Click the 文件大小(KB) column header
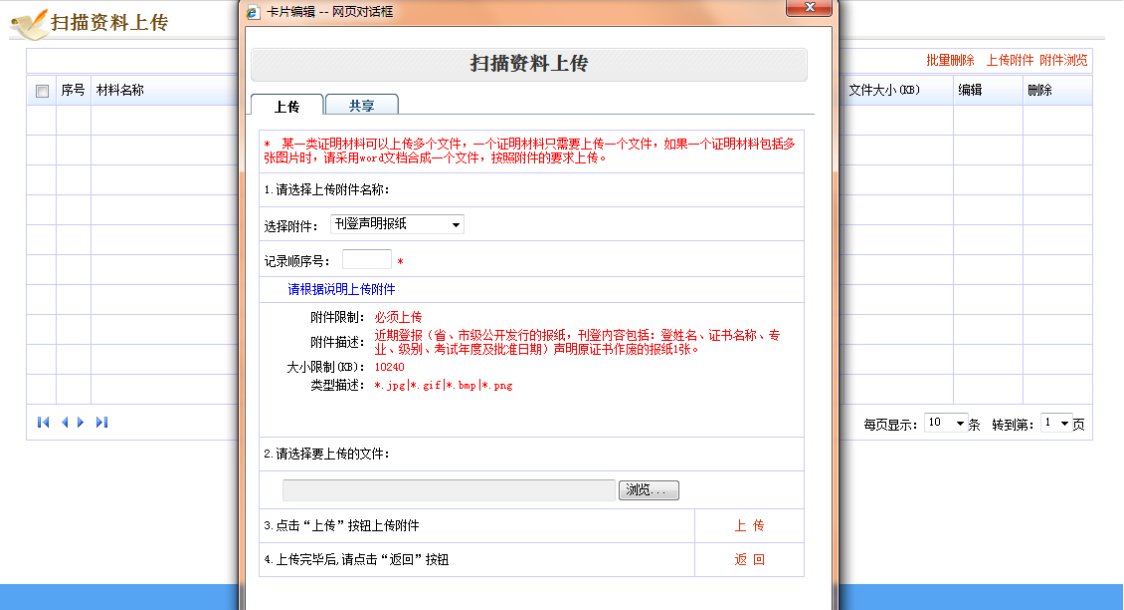The width and height of the screenshot is (1124, 610). [884, 90]
